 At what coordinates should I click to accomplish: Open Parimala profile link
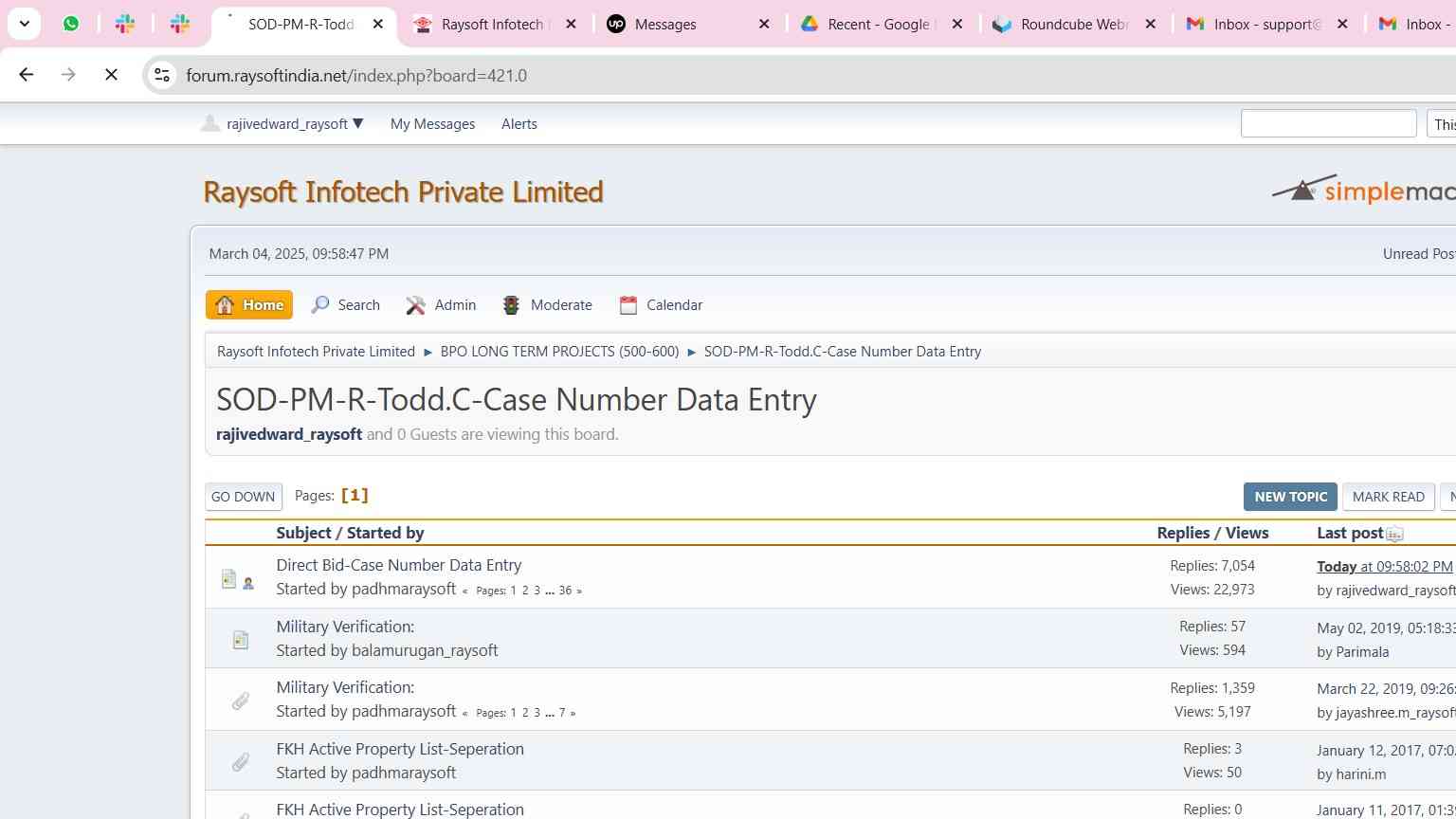(x=1362, y=652)
